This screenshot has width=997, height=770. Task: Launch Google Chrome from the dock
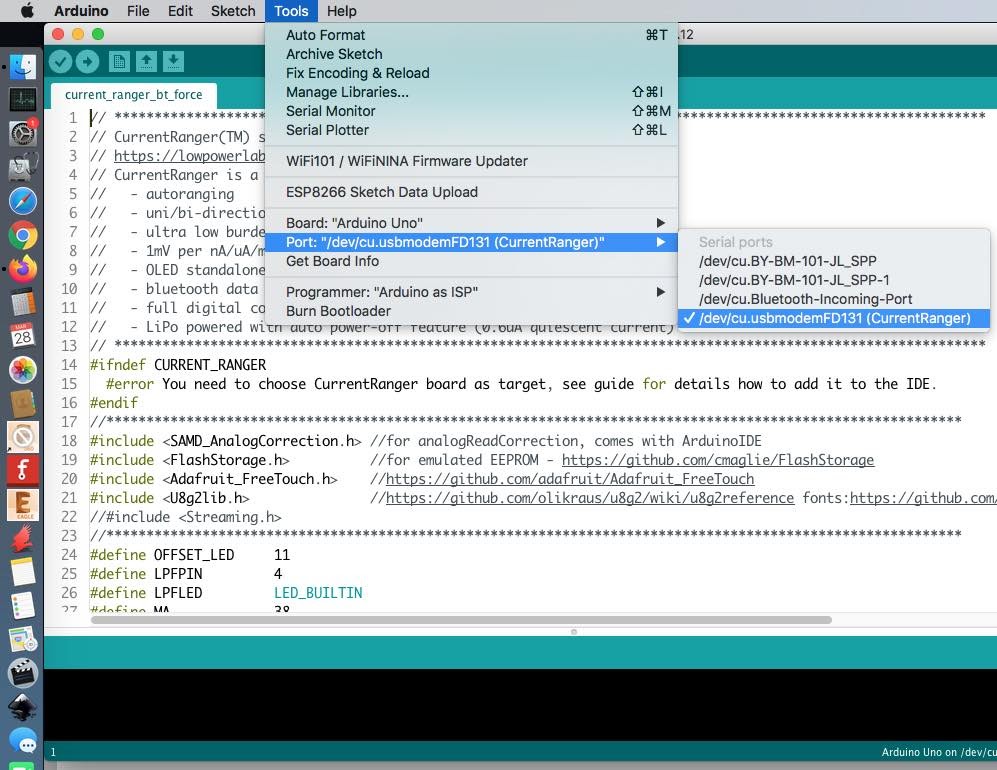coord(23,235)
